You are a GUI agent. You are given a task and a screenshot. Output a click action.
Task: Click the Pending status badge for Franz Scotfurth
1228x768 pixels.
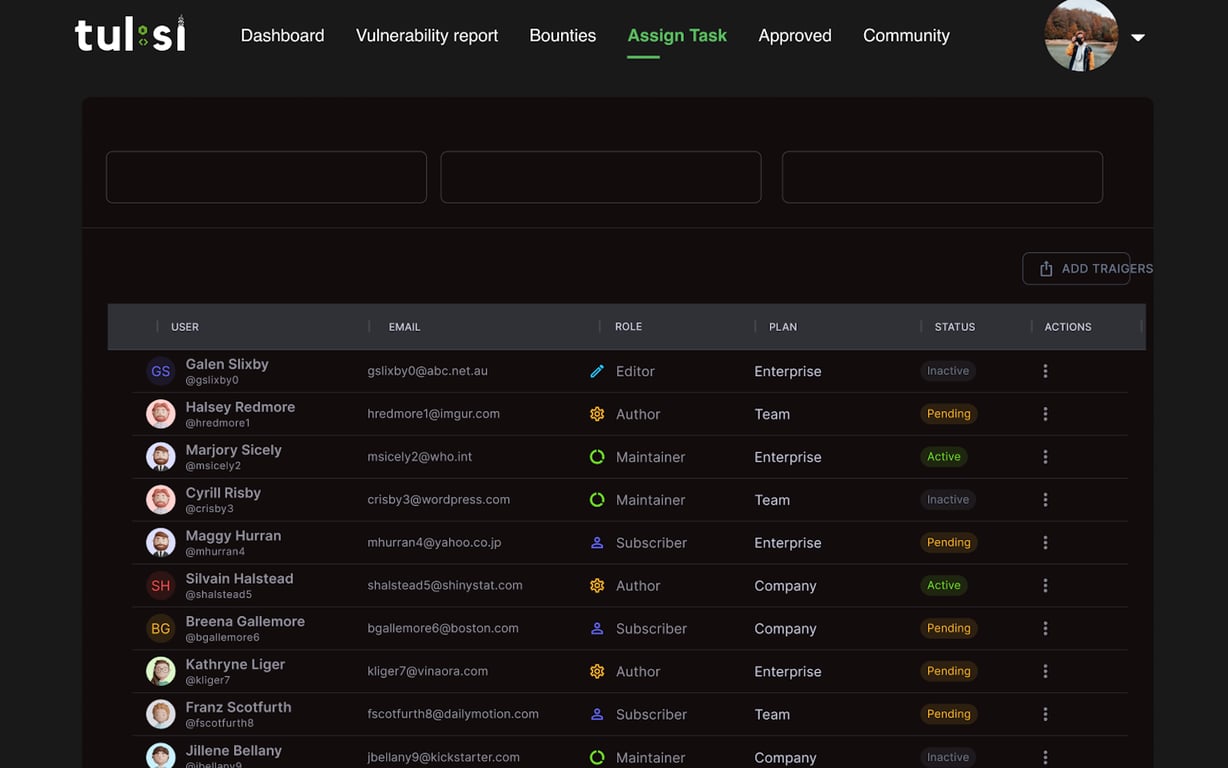point(948,714)
